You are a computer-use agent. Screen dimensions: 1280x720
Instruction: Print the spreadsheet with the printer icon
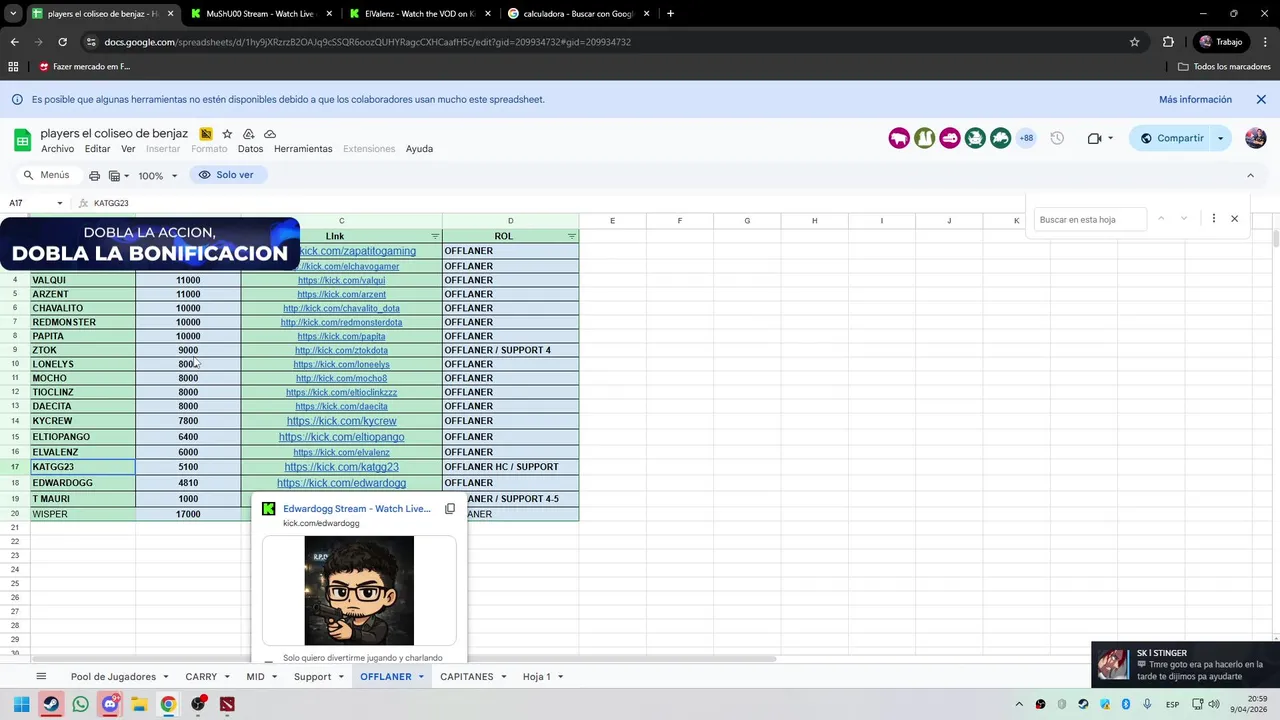[94, 175]
